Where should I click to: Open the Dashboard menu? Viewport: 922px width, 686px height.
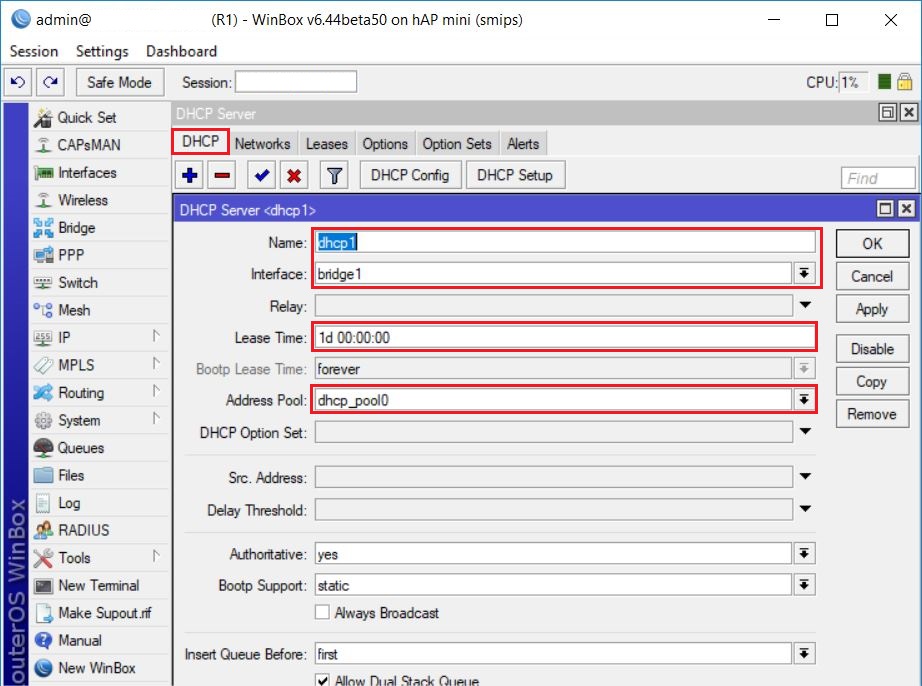click(x=182, y=52)
